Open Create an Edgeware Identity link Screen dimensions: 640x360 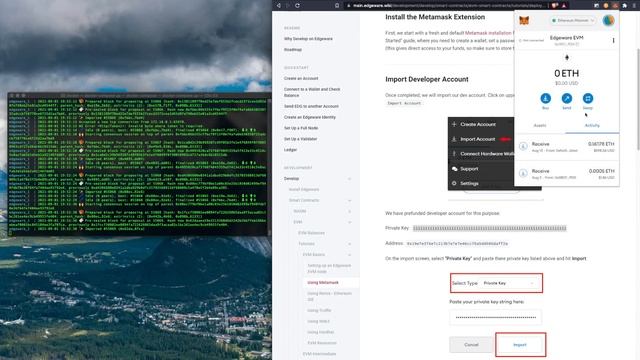click(x=309, y=117)
